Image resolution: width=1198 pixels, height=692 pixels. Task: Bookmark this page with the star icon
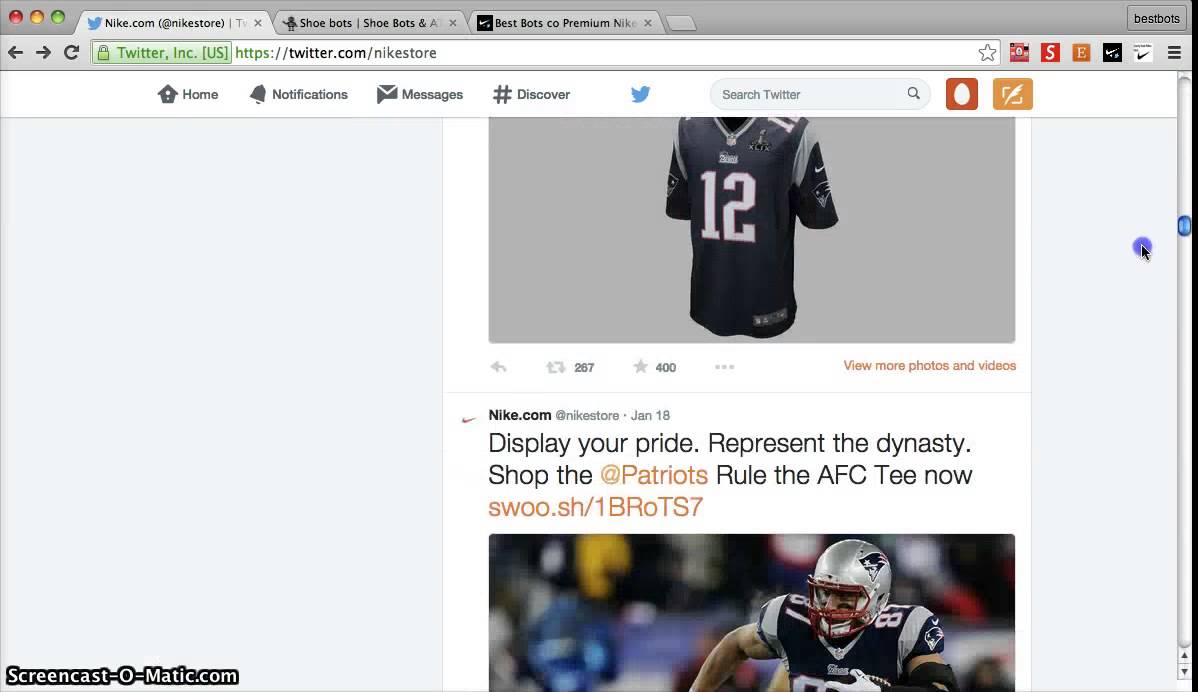click(x=987, y=53)
